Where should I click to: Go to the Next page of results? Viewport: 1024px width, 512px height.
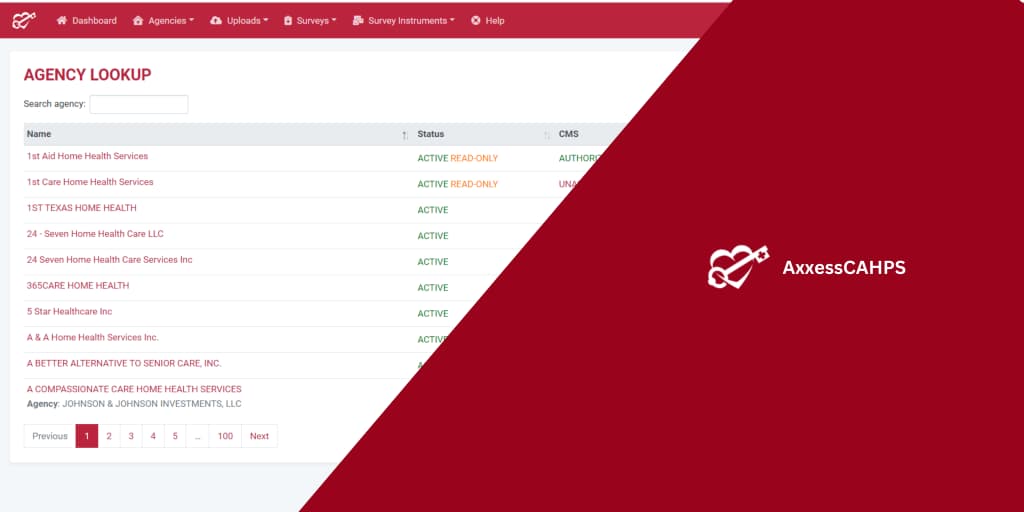(x=259, y=436)
